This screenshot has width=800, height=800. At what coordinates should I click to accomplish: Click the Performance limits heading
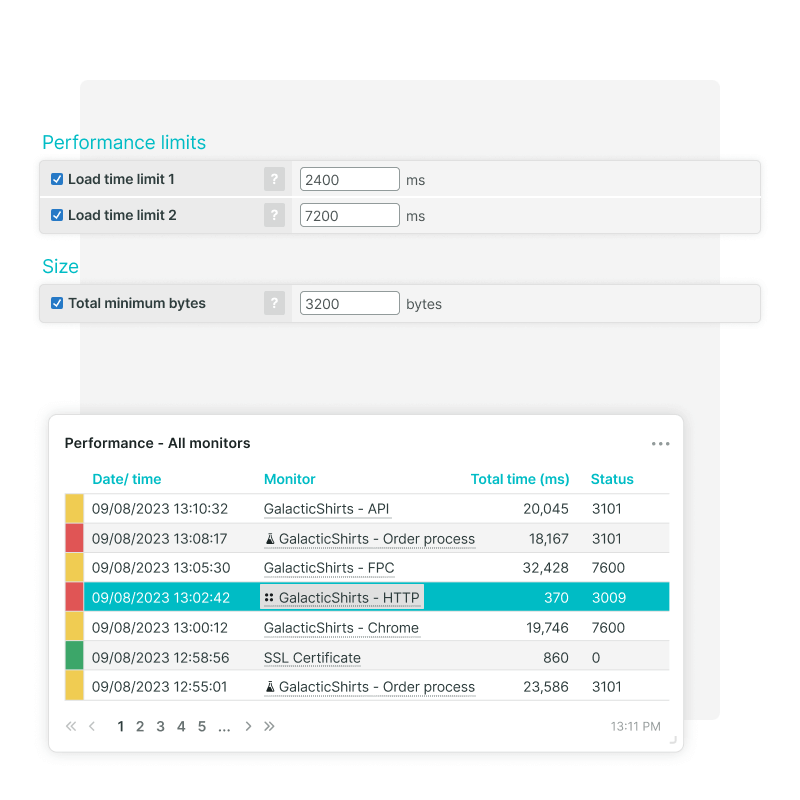coord(124,142)
